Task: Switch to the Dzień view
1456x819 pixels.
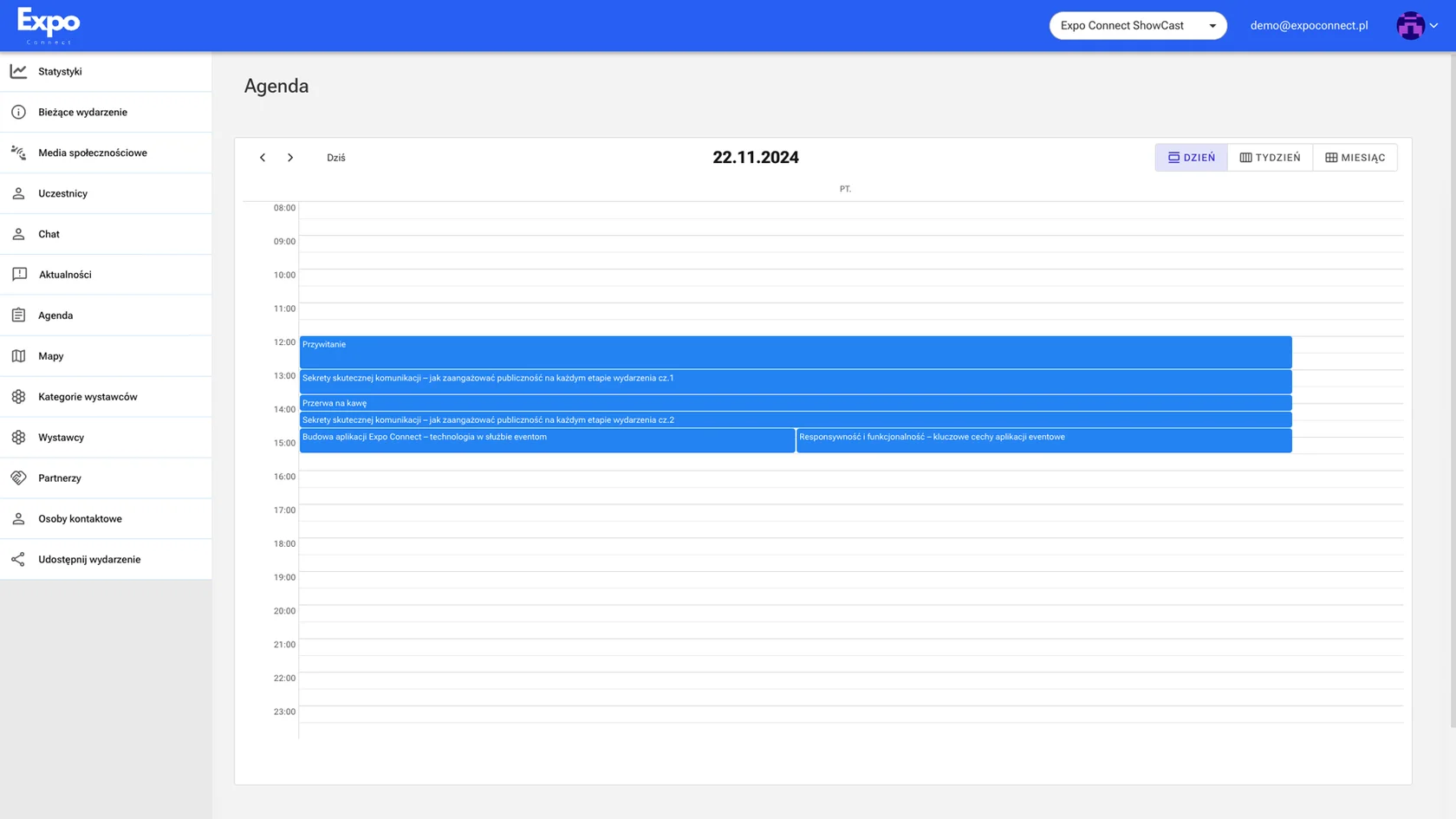Action: 1191,158
